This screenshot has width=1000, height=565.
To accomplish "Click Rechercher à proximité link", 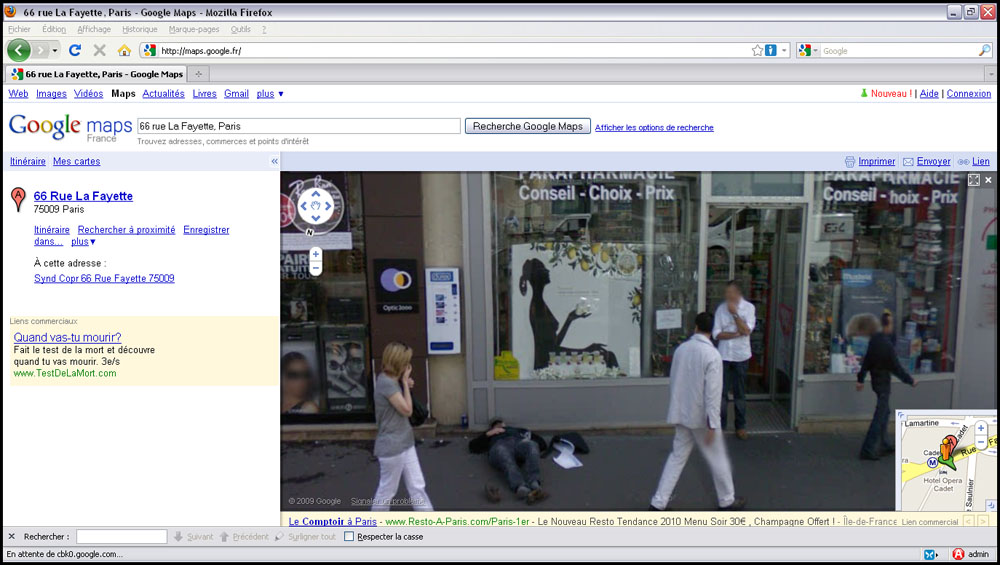I will [126, 230].
